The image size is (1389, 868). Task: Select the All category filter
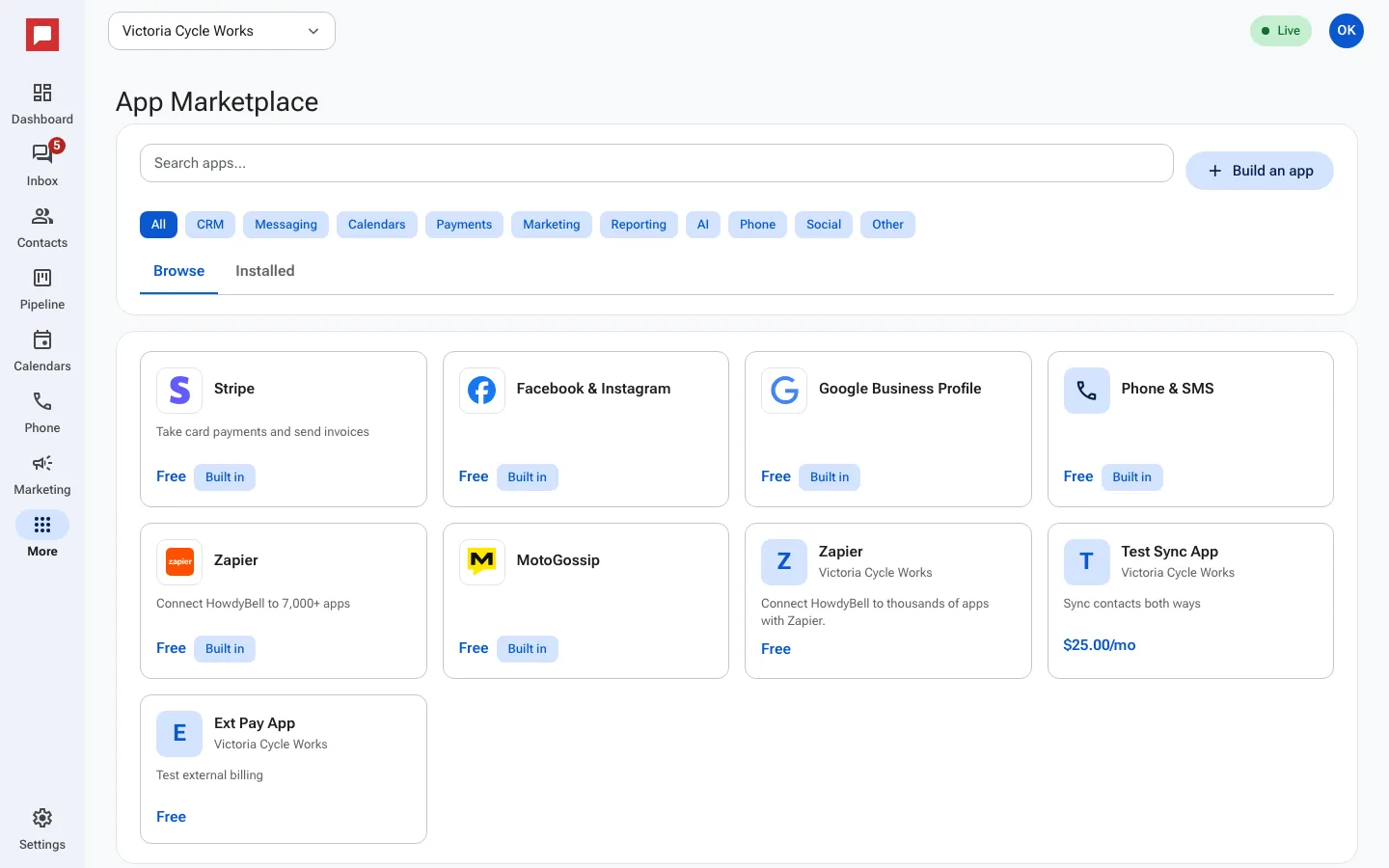pos(158,225)
